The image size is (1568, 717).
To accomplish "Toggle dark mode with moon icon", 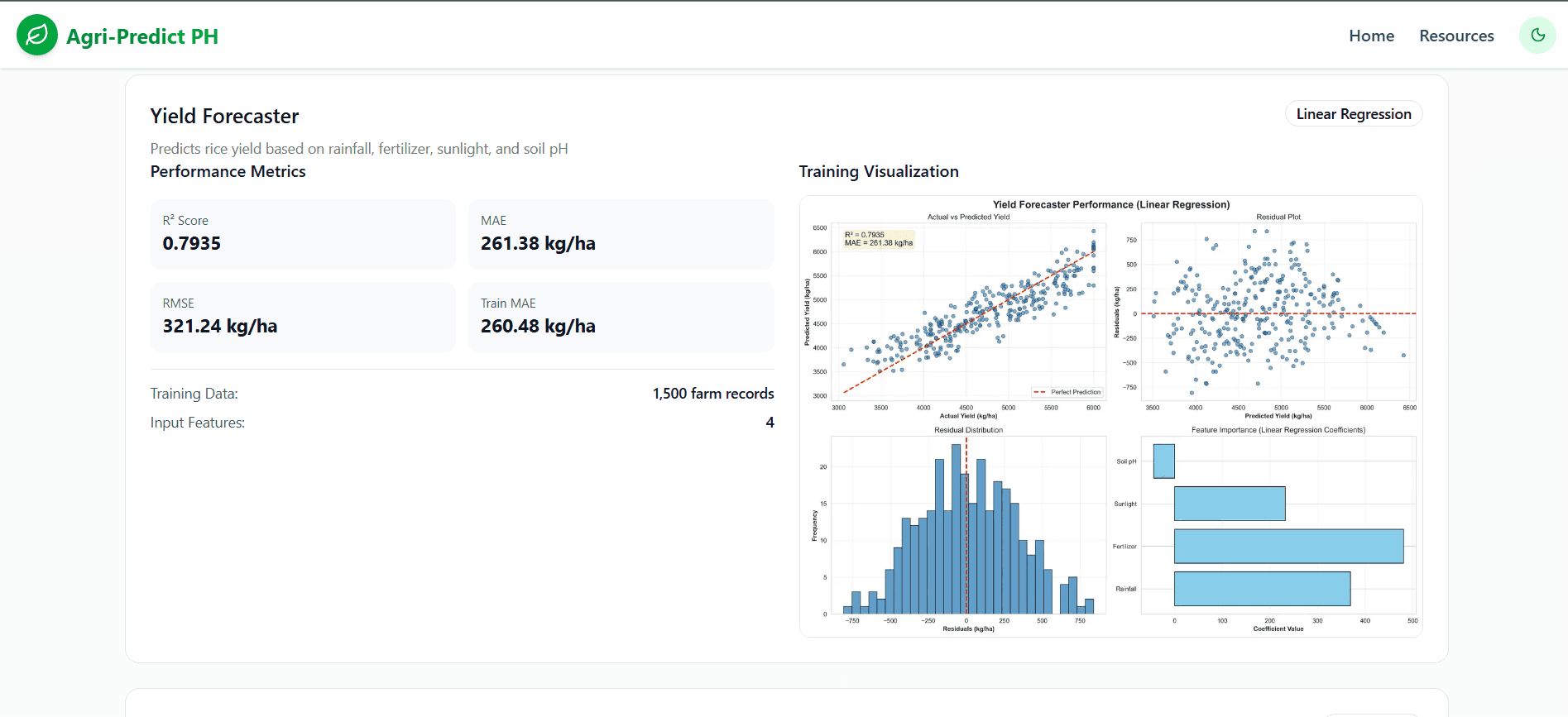I will [1537, 35].
